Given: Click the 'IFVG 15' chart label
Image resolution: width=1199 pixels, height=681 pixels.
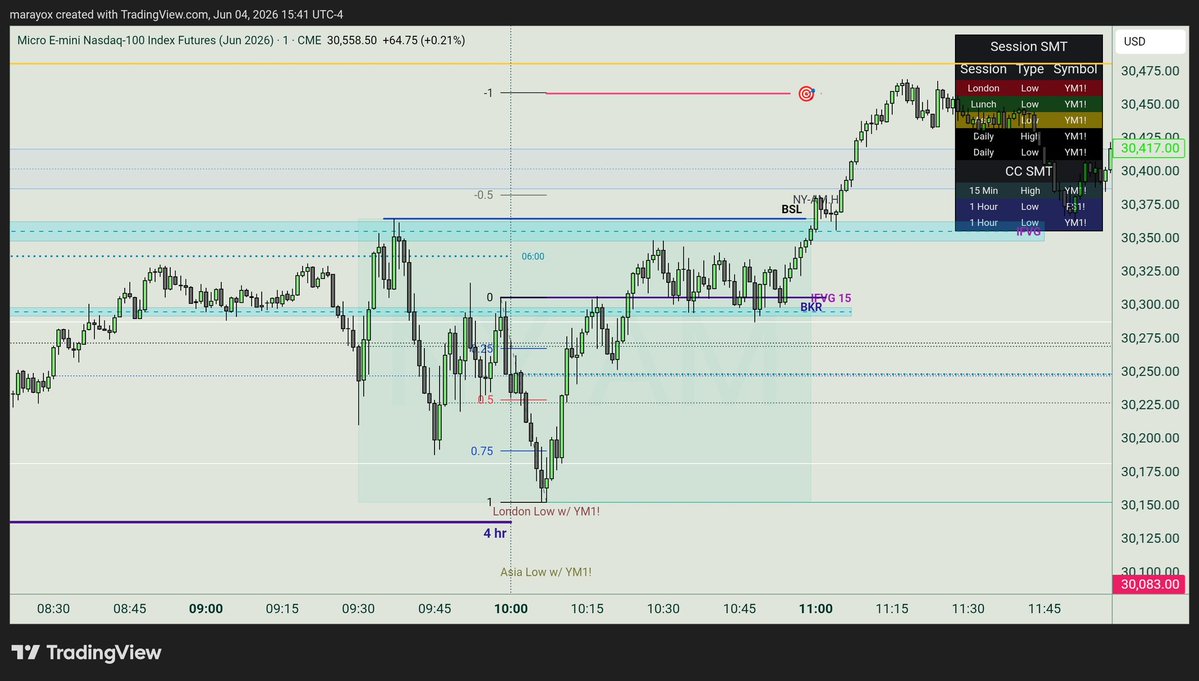Looking at the screenshot, I should coord(831,298).
